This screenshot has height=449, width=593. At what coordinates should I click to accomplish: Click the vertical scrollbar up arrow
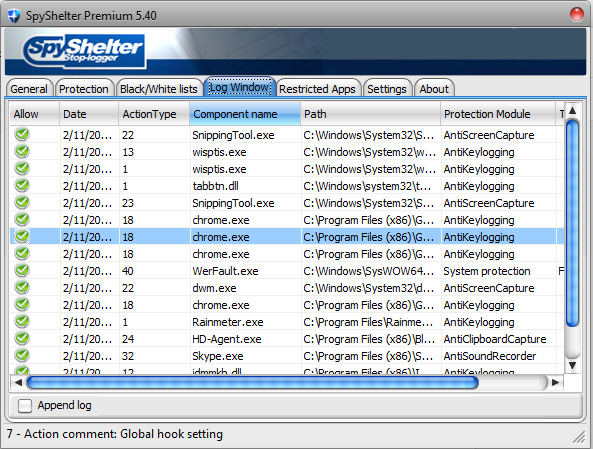tap(573, 110)
